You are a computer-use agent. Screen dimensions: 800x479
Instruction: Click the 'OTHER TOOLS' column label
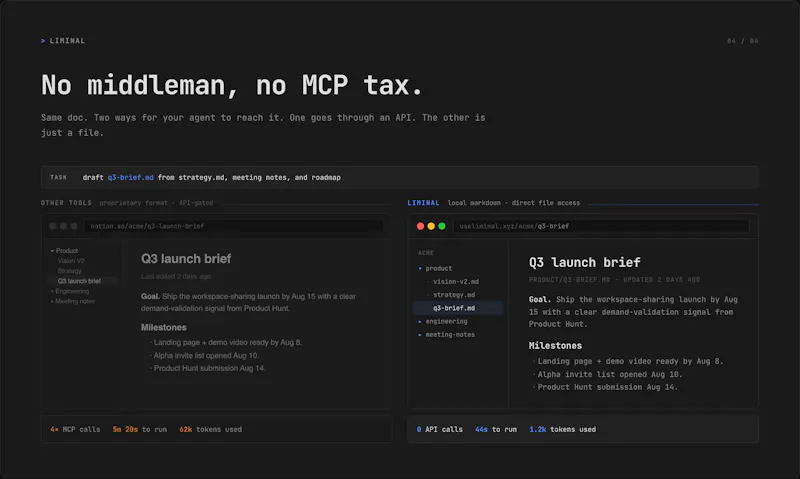coord(66,203)
